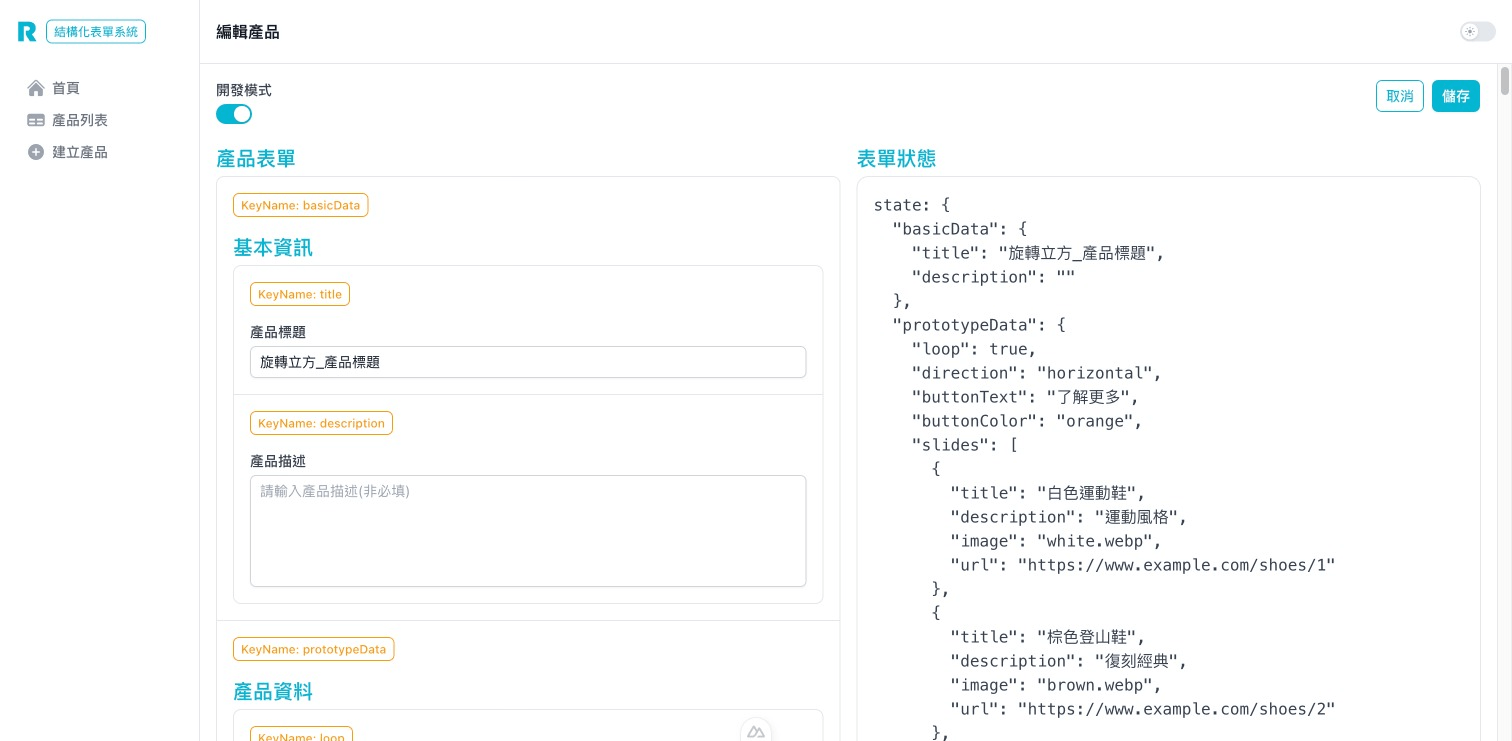Click the R logo icon
The height and width of the screenshot is (741, 1512).
click(27, 32)
